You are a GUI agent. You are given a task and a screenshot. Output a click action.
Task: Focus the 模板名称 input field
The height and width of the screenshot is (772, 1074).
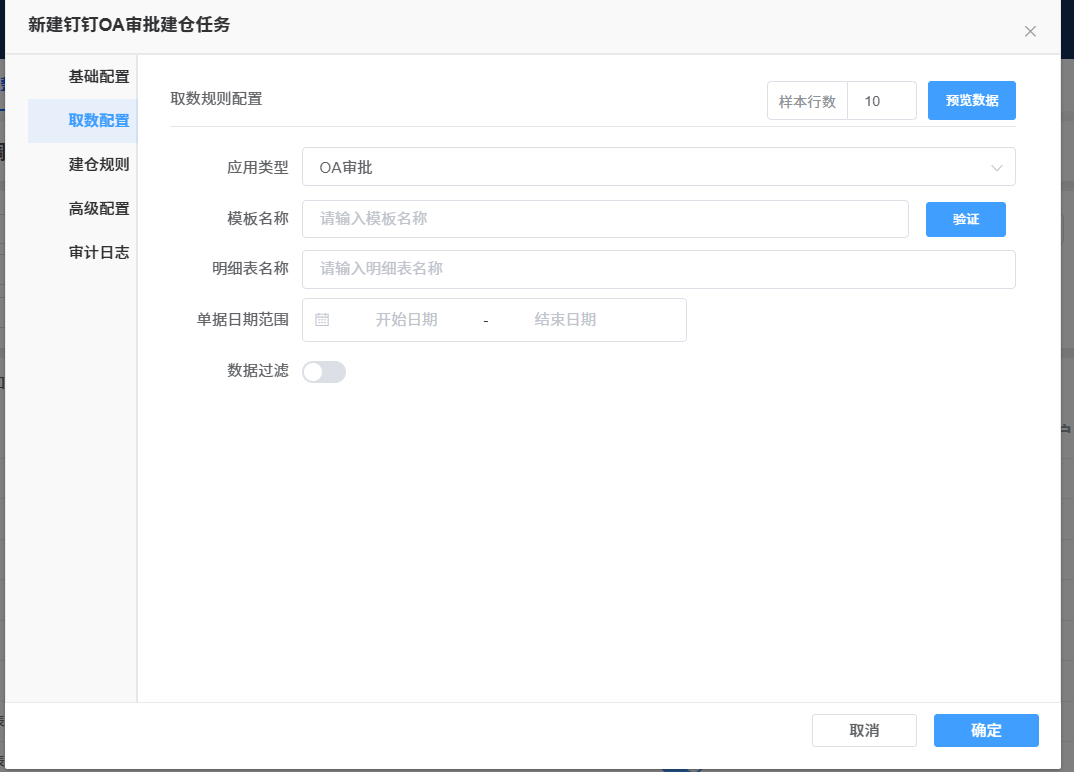604,219
